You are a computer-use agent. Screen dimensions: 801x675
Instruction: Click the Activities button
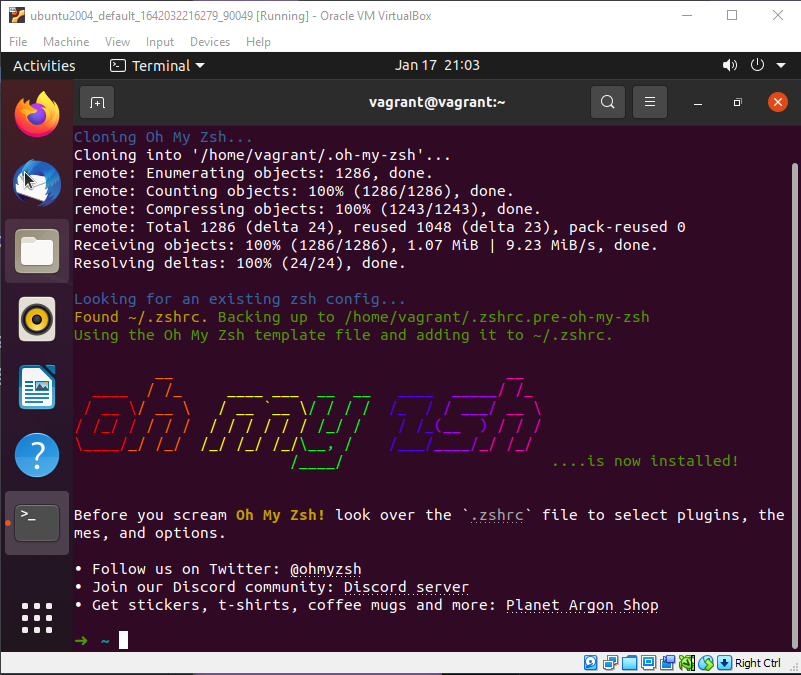[x=44, y=66]
